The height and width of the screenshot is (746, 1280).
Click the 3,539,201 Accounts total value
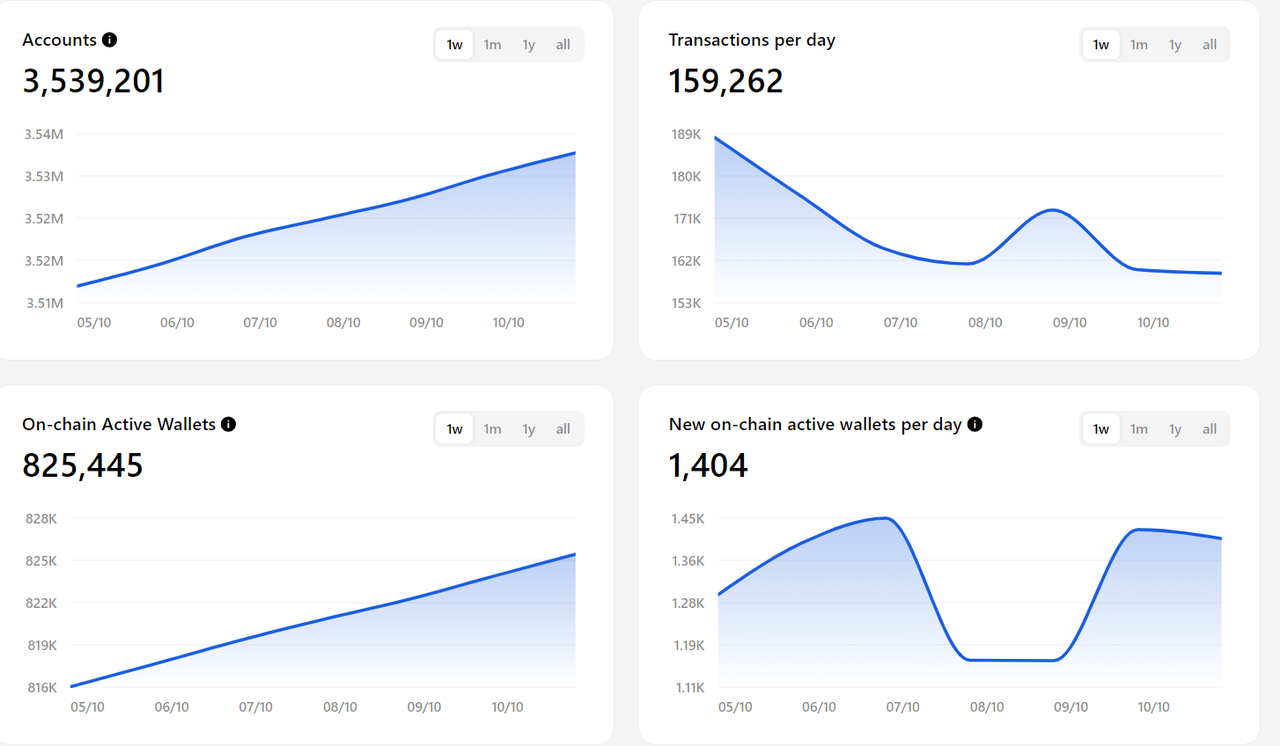tap(93, 81)
